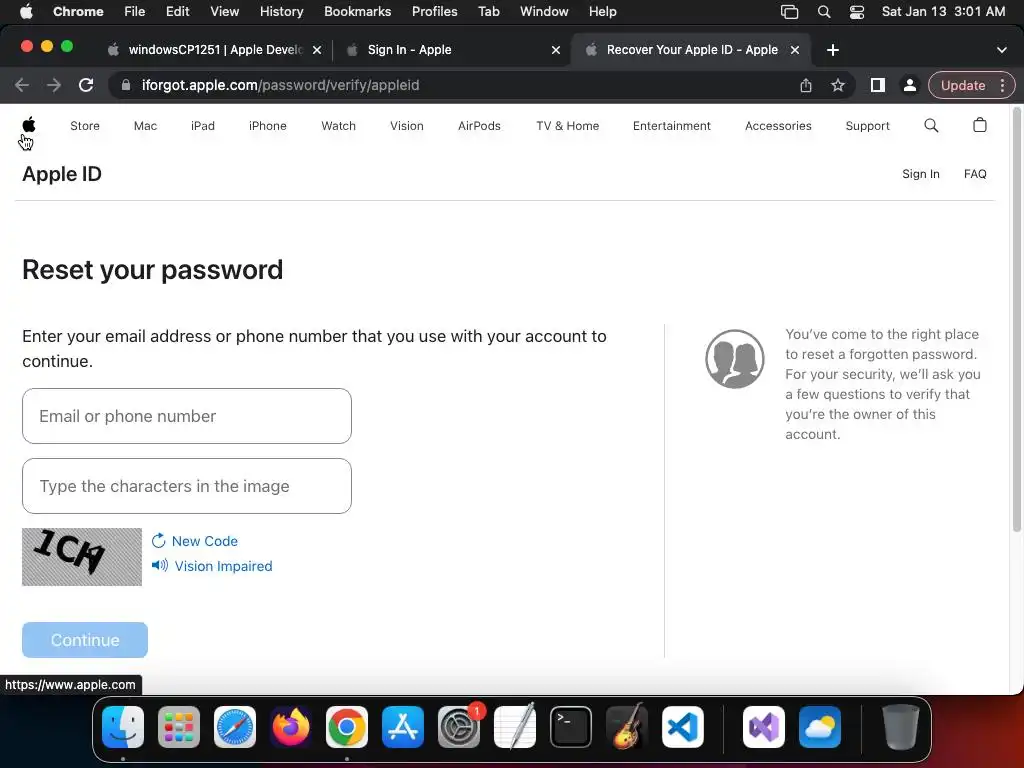This screenshot has height=768, width=1024.
Task: Go to iPhone in Apple navigation
Action: pyautogui.click(x=268, y=125)
